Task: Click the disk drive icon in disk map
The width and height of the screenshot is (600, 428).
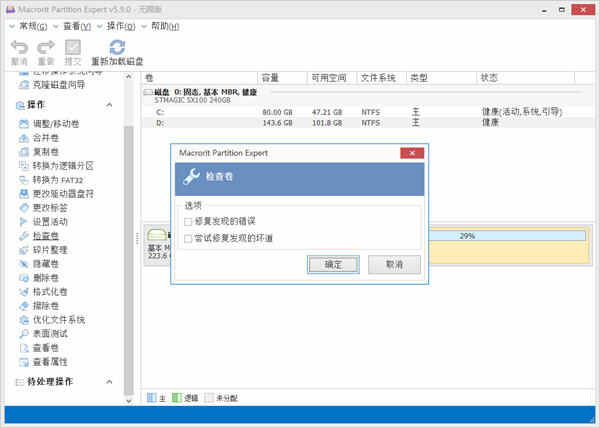Action: coord(157,234)
